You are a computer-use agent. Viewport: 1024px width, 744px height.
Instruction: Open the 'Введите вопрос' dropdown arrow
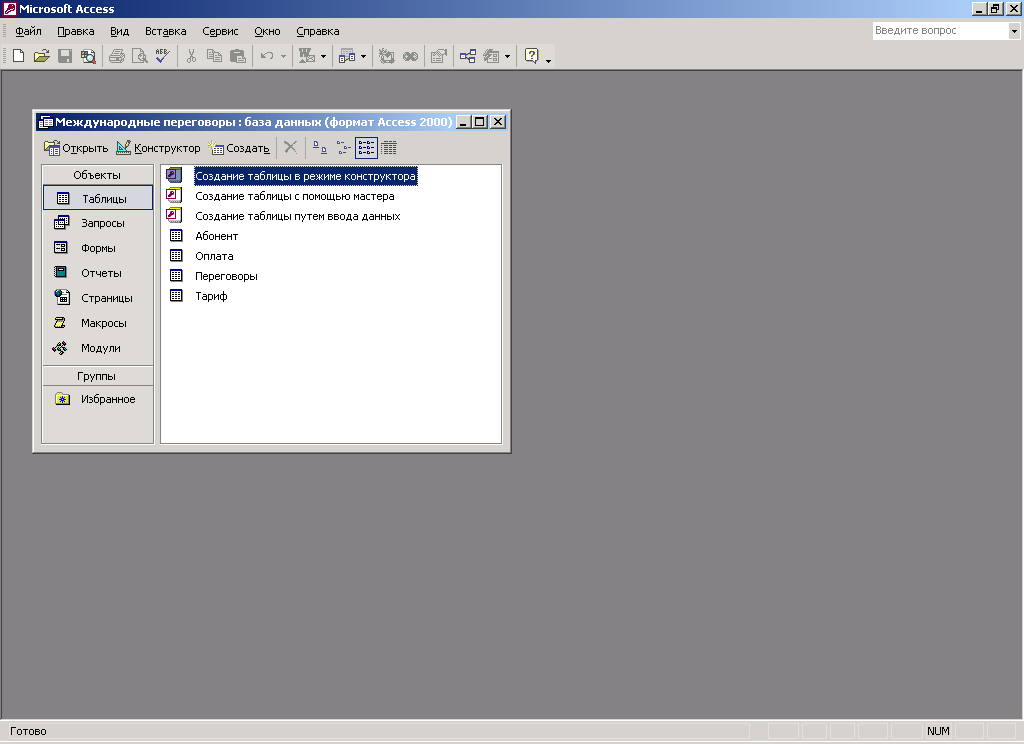[x=1014, y=31]
